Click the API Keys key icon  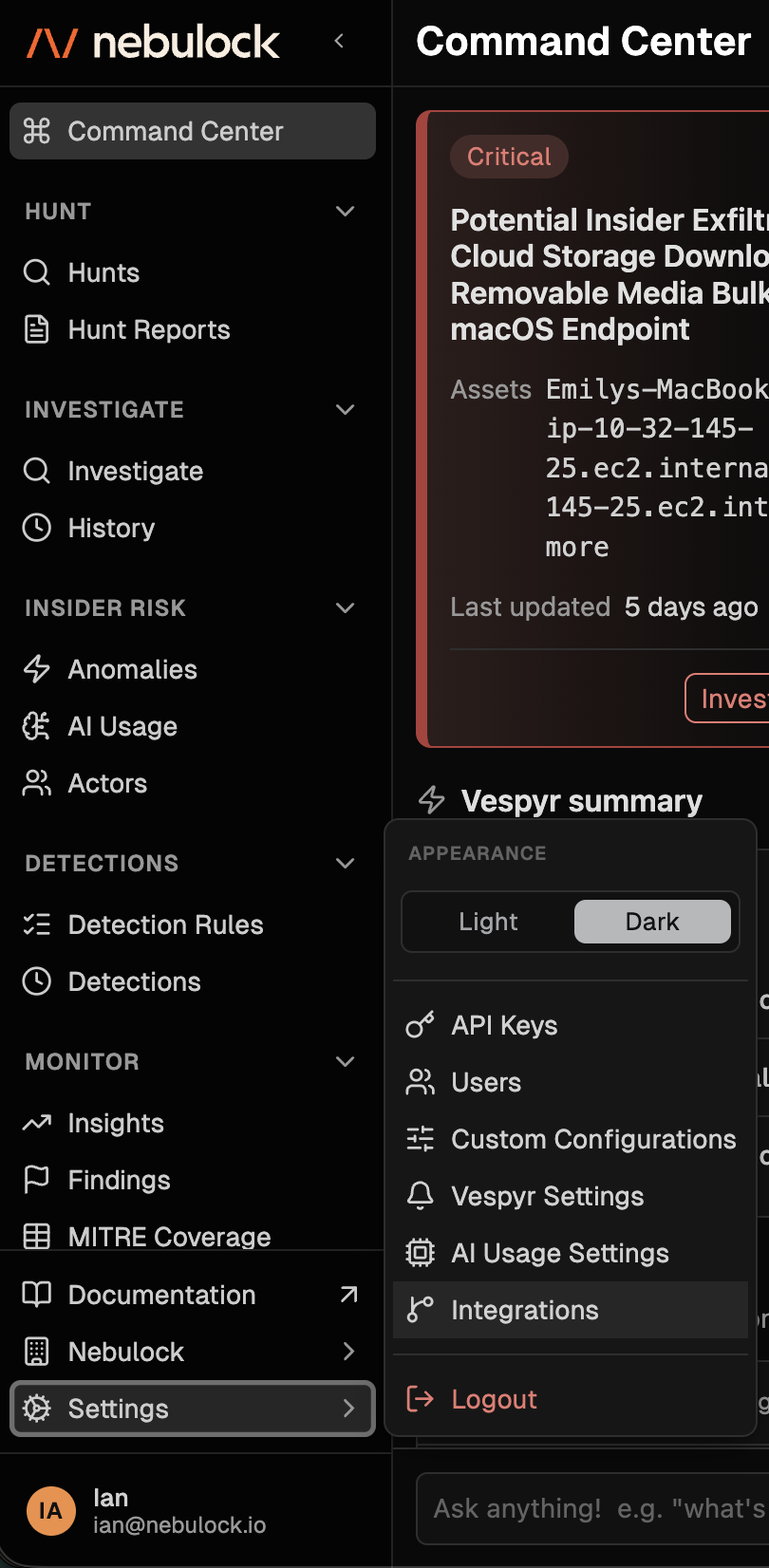pyautogui.click(x=420, y=1025)
